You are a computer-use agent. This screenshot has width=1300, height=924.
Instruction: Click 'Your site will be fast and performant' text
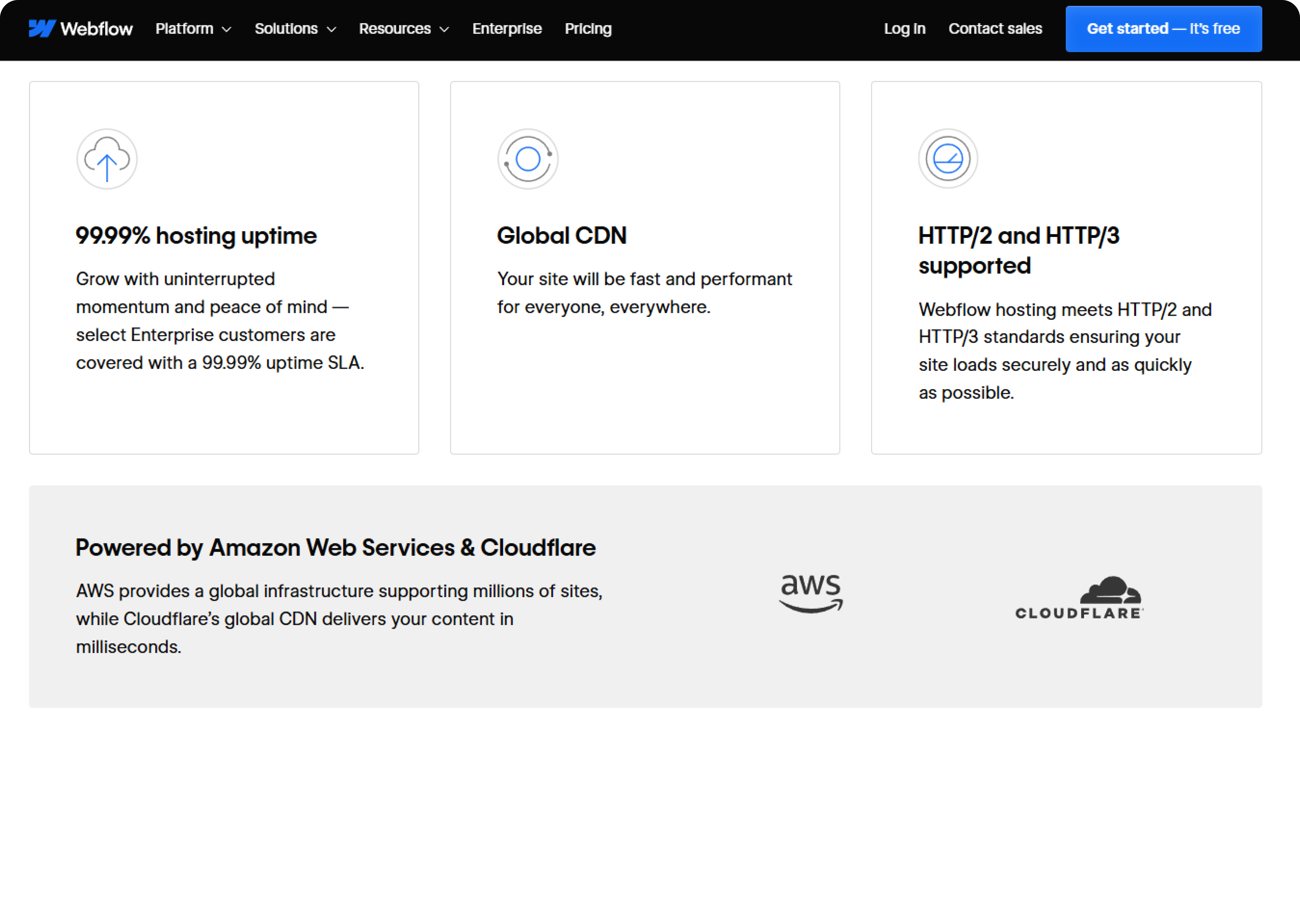644,293
